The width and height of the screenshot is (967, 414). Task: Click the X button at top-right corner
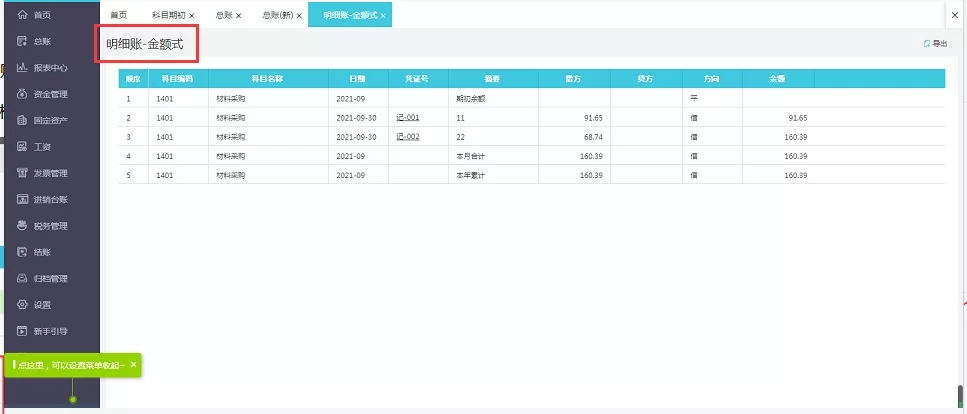[955, 15]
